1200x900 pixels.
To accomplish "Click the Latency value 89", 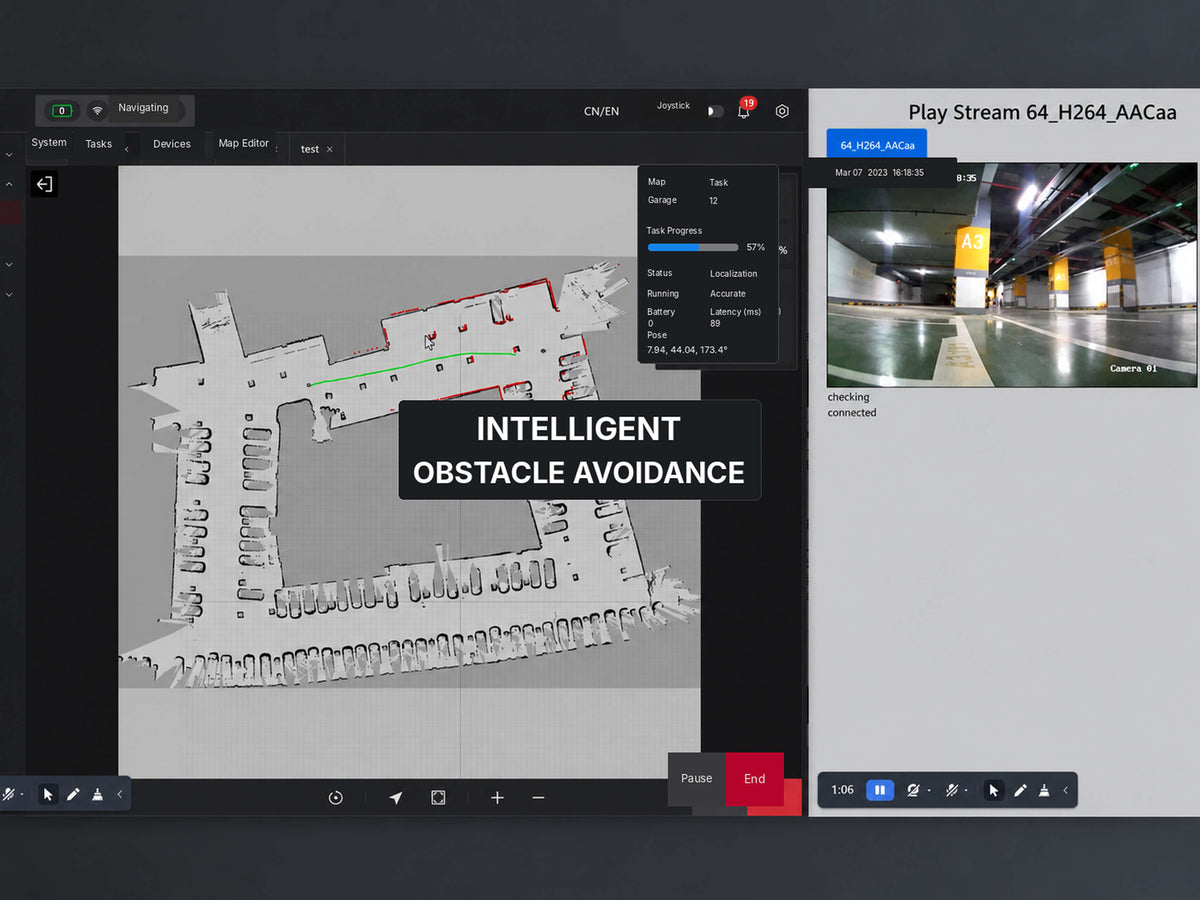I will pyautogui.click(x=716, y=324).
